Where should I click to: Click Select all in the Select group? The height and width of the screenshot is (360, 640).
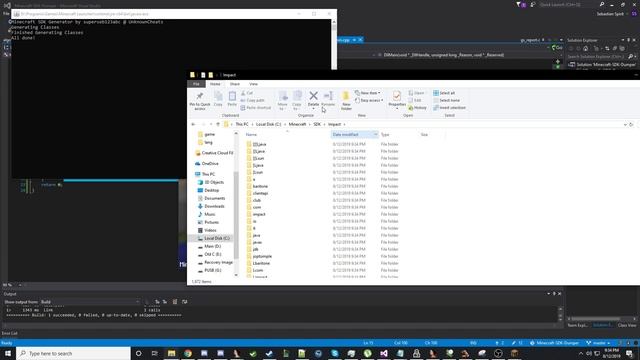click(x=444, y=93)
